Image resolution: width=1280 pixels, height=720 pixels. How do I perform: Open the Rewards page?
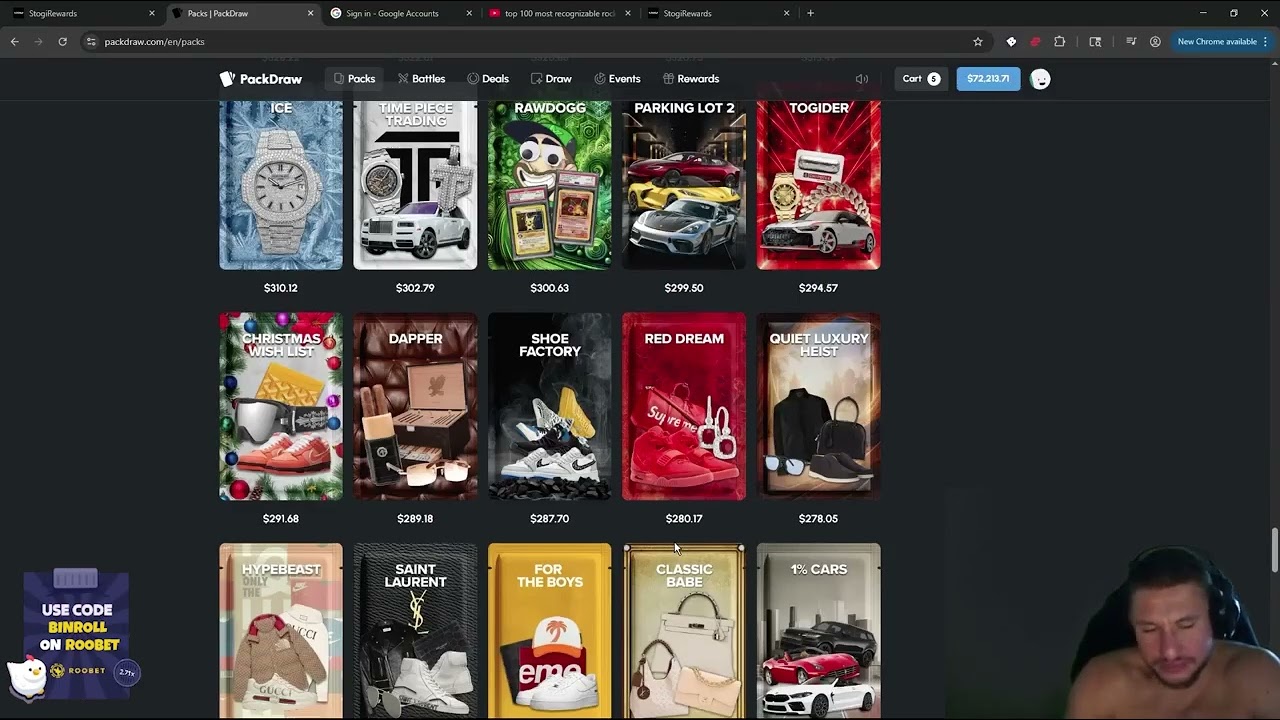tap(691, 79)
